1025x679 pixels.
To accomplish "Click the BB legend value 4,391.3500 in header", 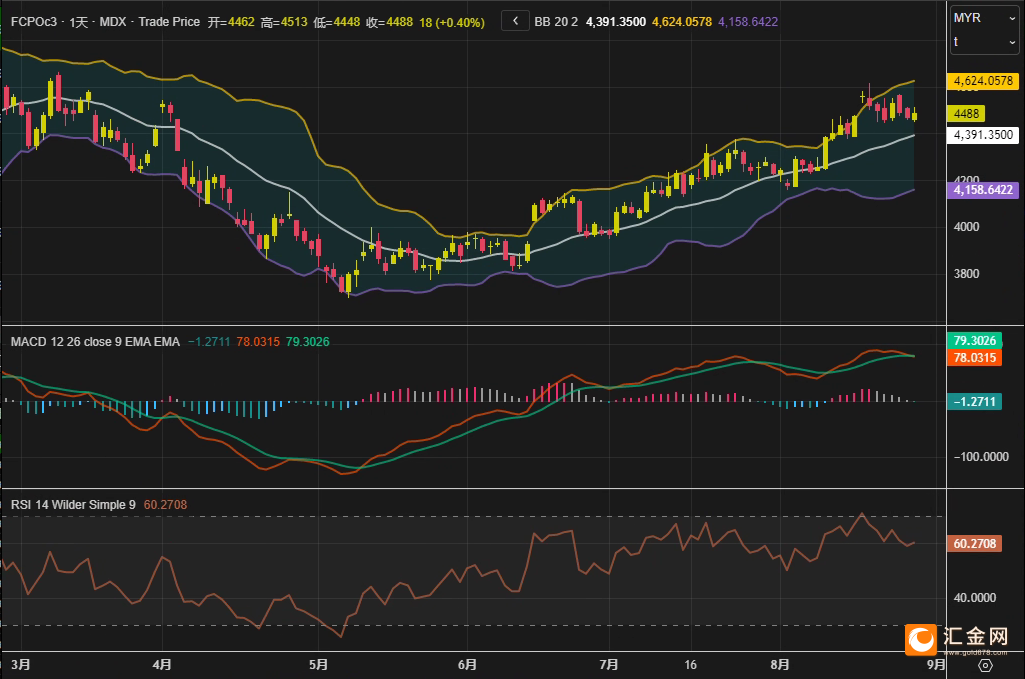I will click(x=616, y=22).
